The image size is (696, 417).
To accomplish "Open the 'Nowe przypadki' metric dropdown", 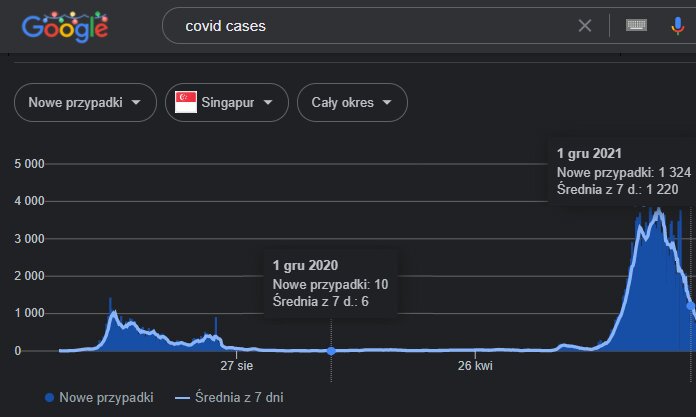I will (x=85, y=103).
